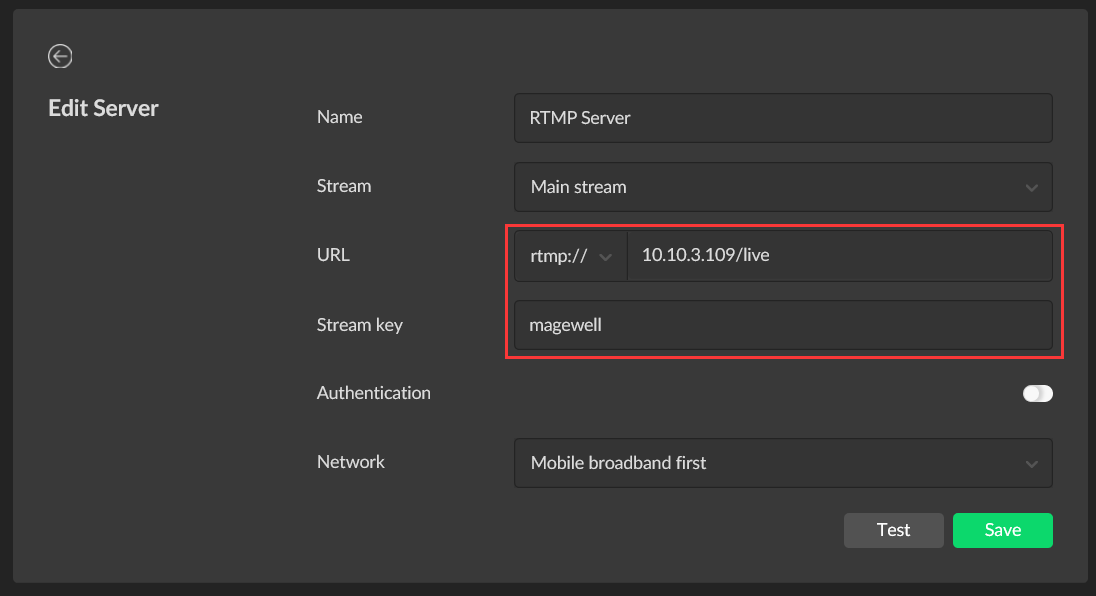Click the Authentication label text
The height and width of the screenshot is (596, 1096).
tap(373, 393)
